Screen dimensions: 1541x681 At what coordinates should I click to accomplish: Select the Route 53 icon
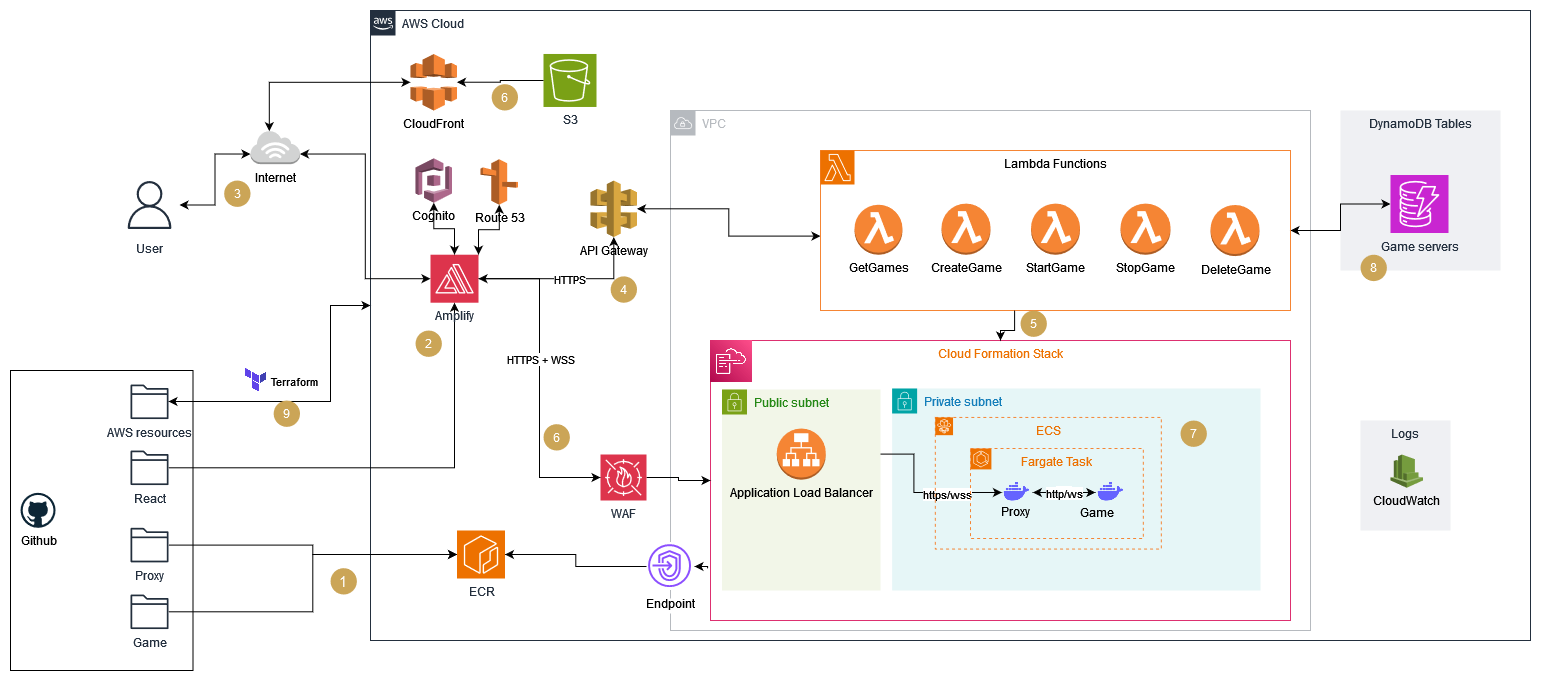[x=499, y=182]
